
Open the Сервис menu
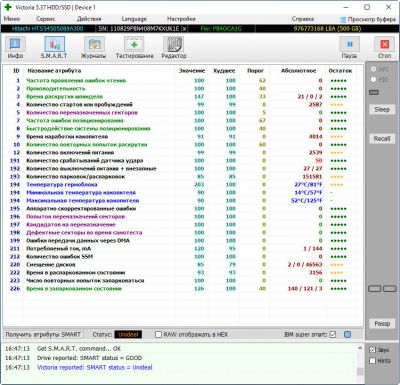coord(46,19)
